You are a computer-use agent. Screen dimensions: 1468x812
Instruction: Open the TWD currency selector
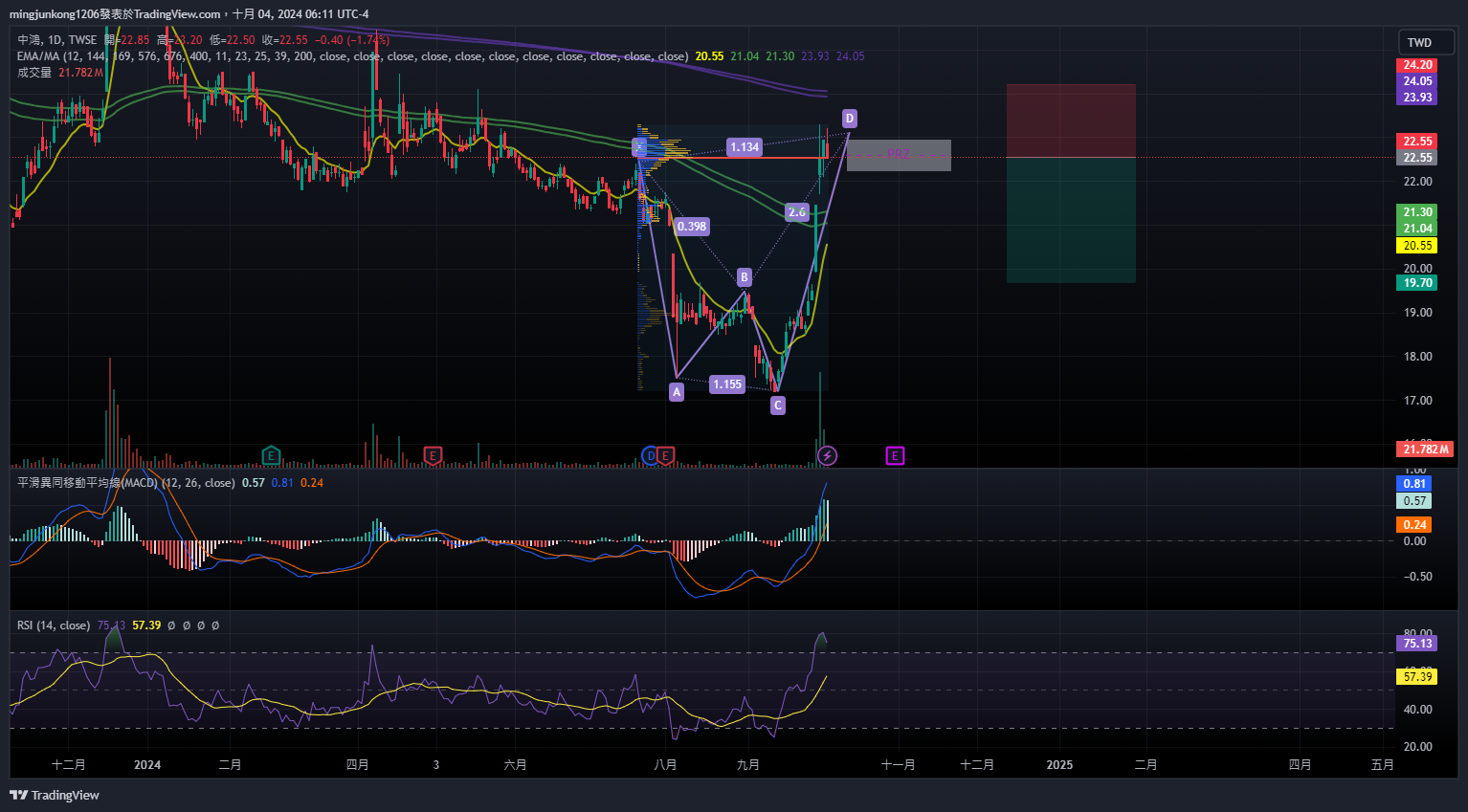pyautogui.click(x=1426, y=42)
